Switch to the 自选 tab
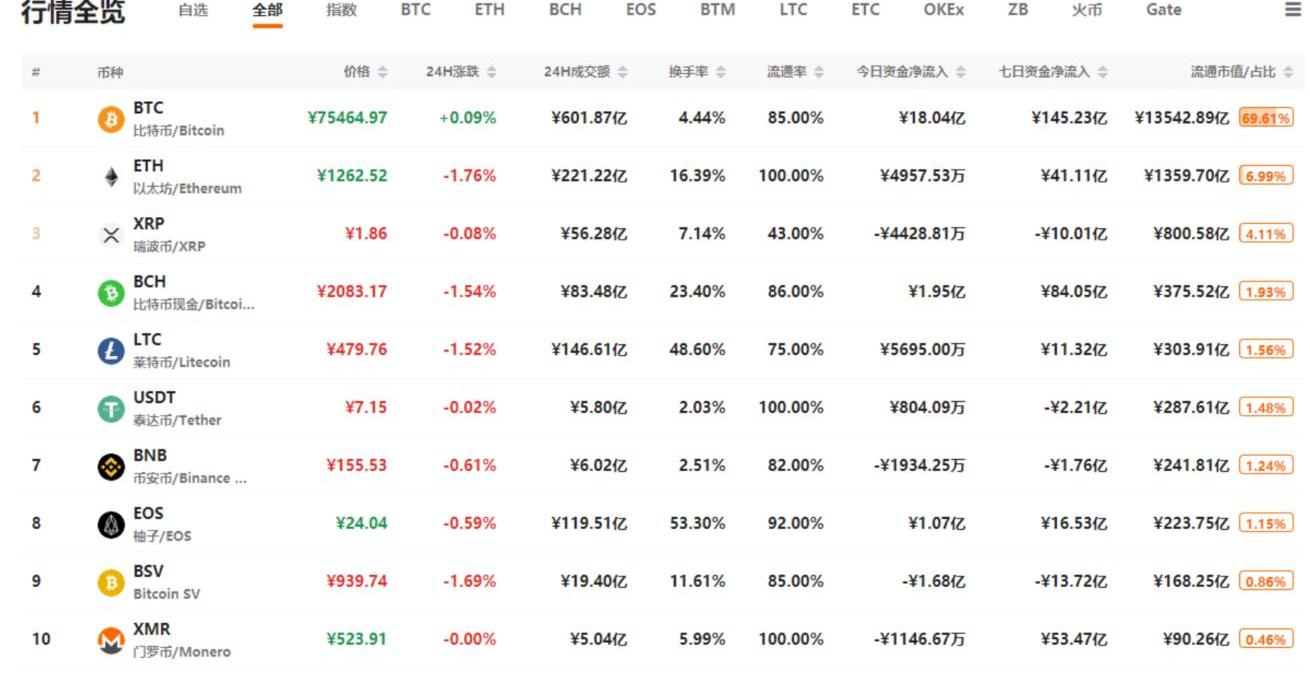Screen dimensions: 1310x682 point(193,10)
